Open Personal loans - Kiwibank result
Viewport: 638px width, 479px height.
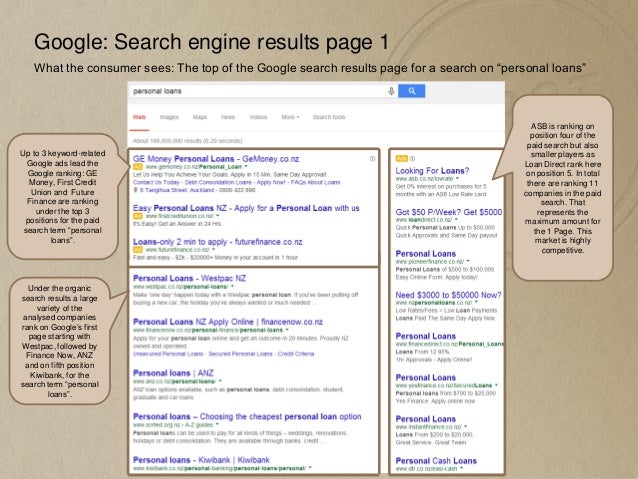201,460
